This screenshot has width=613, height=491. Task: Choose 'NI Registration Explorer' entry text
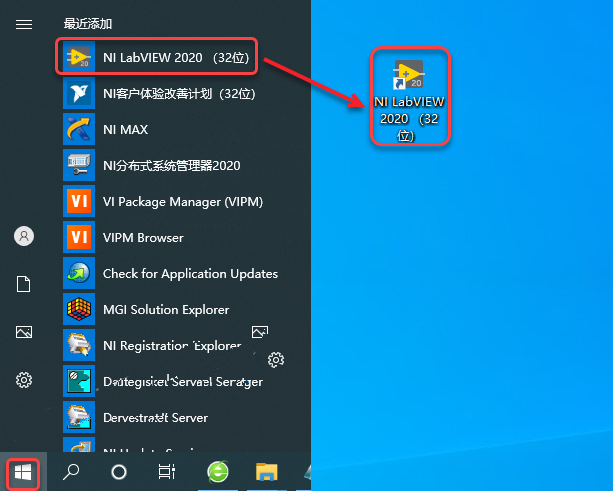coord(172,346)
